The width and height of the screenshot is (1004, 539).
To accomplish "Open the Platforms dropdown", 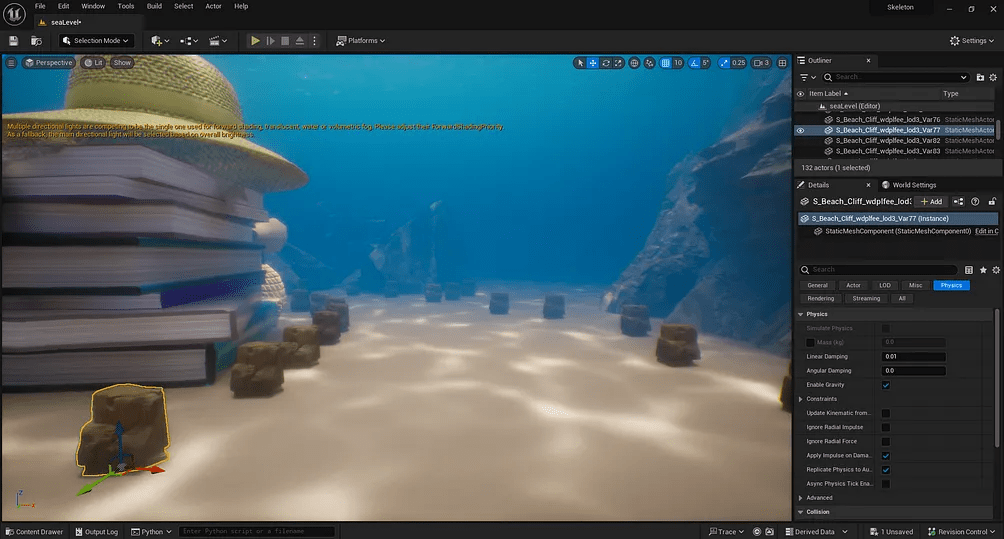I will coord(360,41).
